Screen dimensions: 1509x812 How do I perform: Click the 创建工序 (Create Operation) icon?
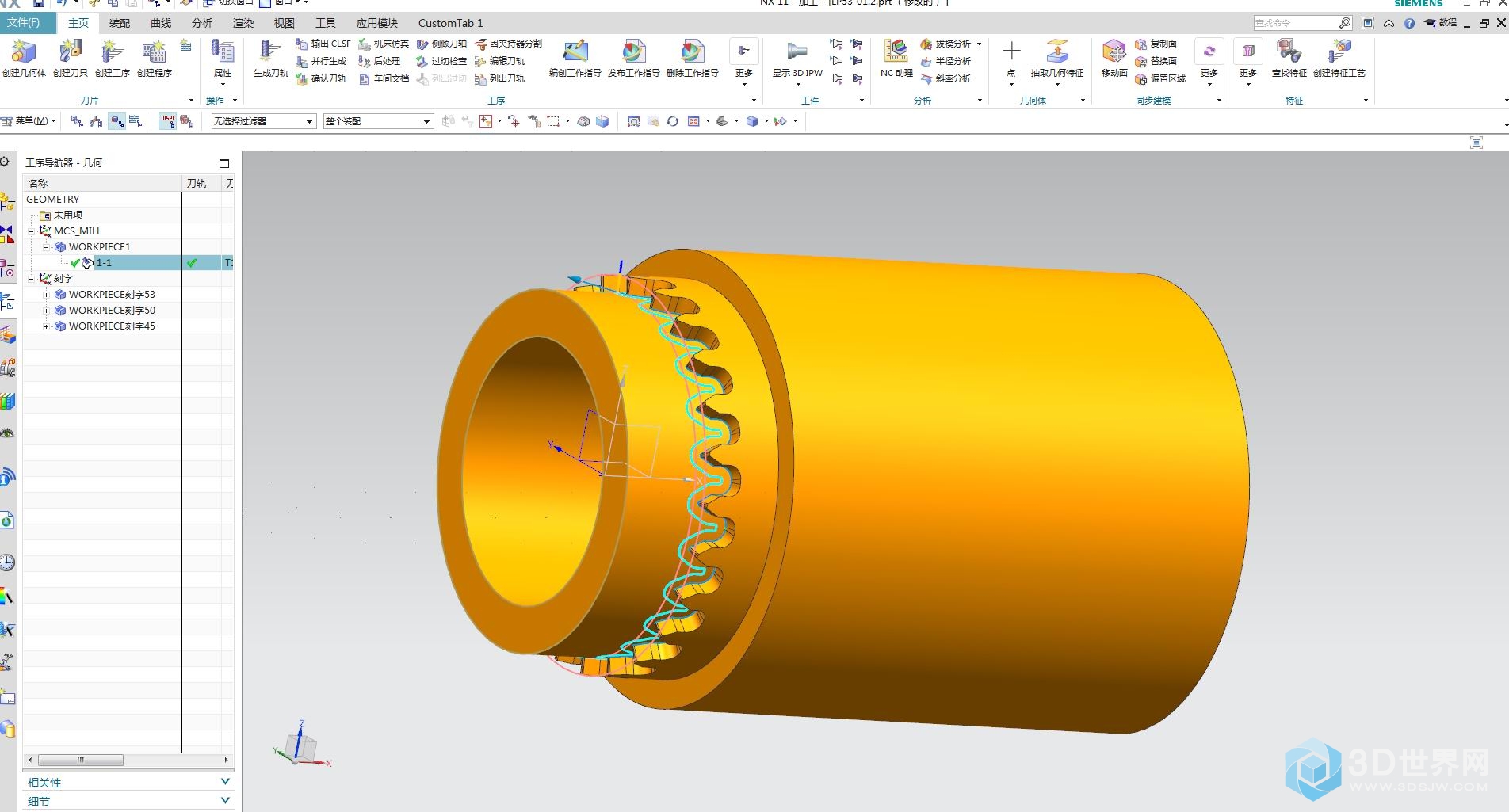pos(112,52)
